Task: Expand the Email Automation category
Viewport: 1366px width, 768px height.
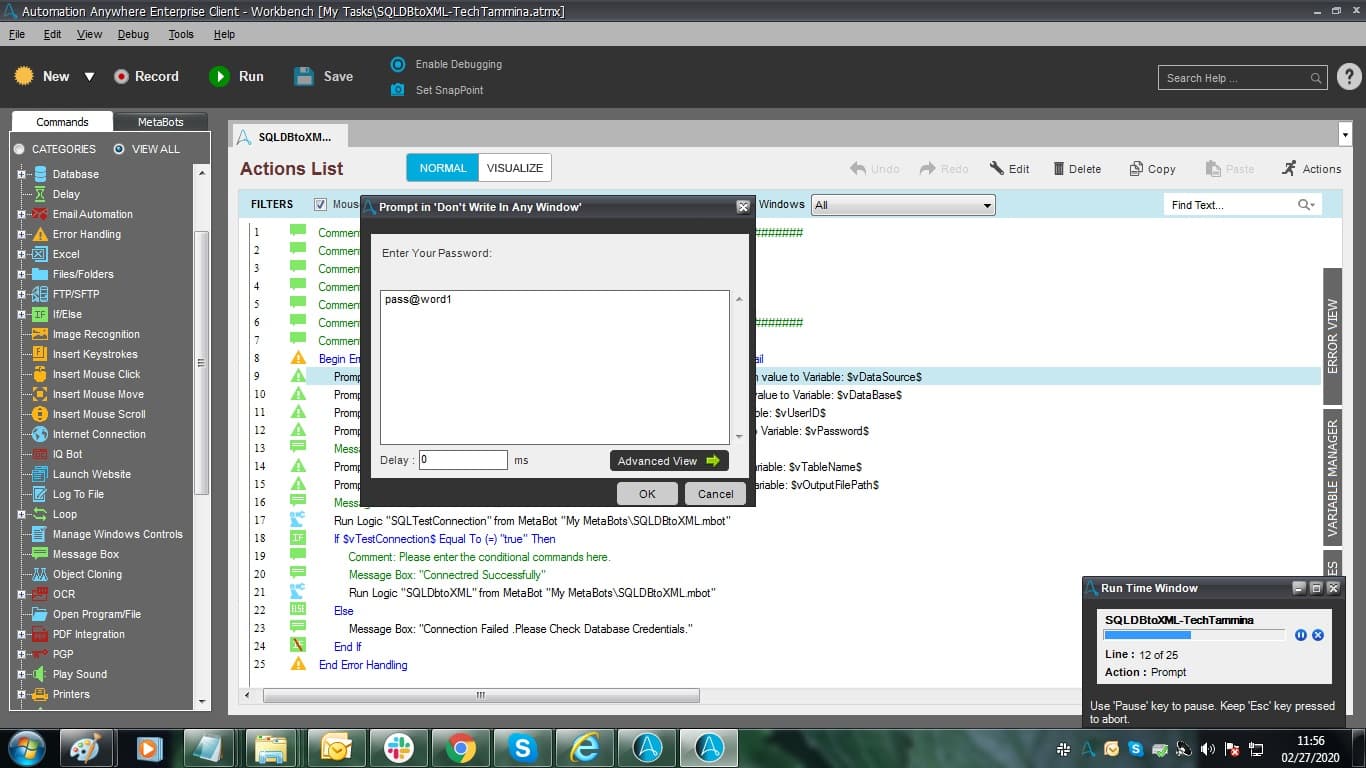Action: point(22,214)
